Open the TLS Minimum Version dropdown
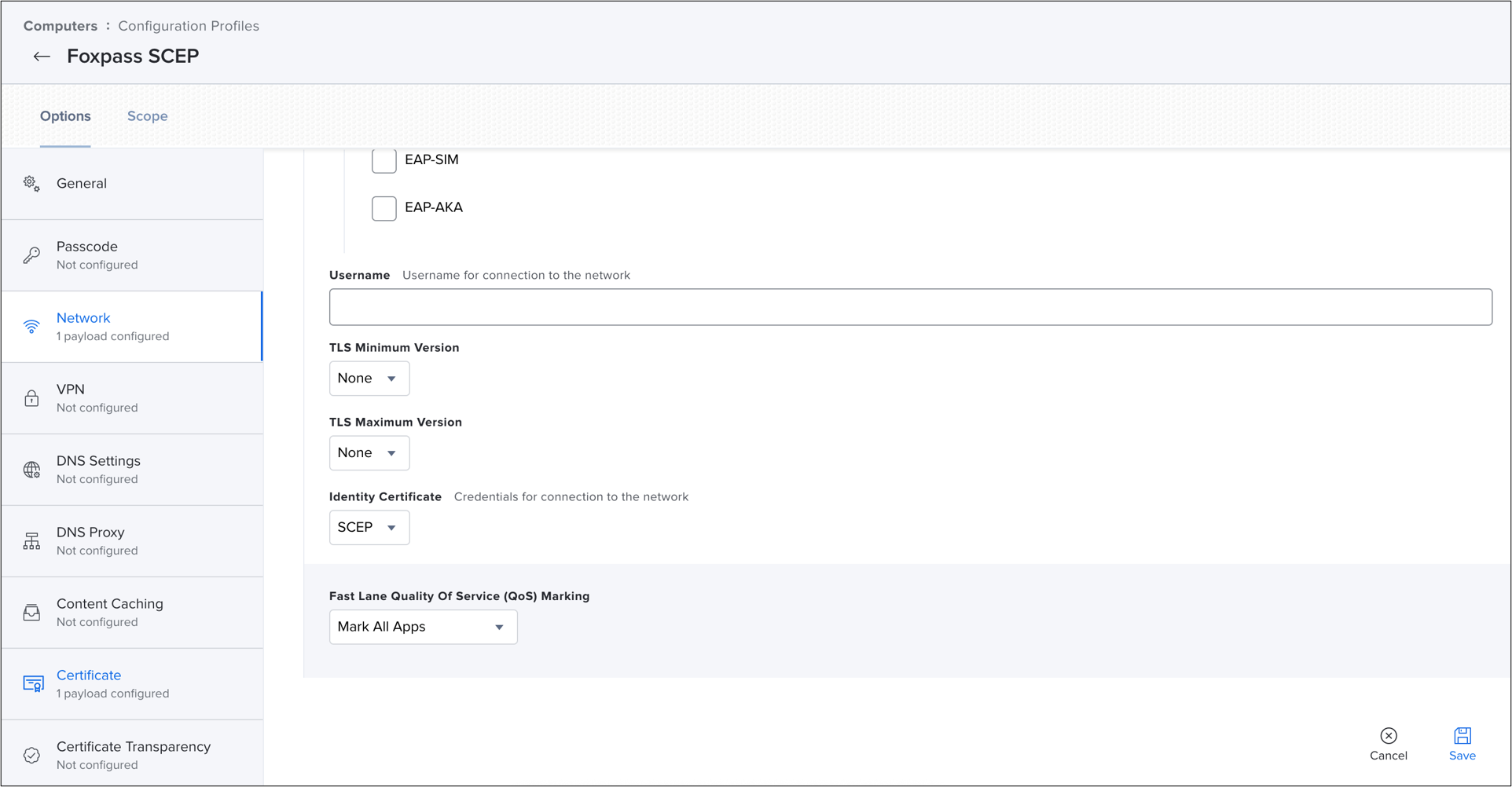The height and width of the screenshot is (787, 1512). pos(369,379)
